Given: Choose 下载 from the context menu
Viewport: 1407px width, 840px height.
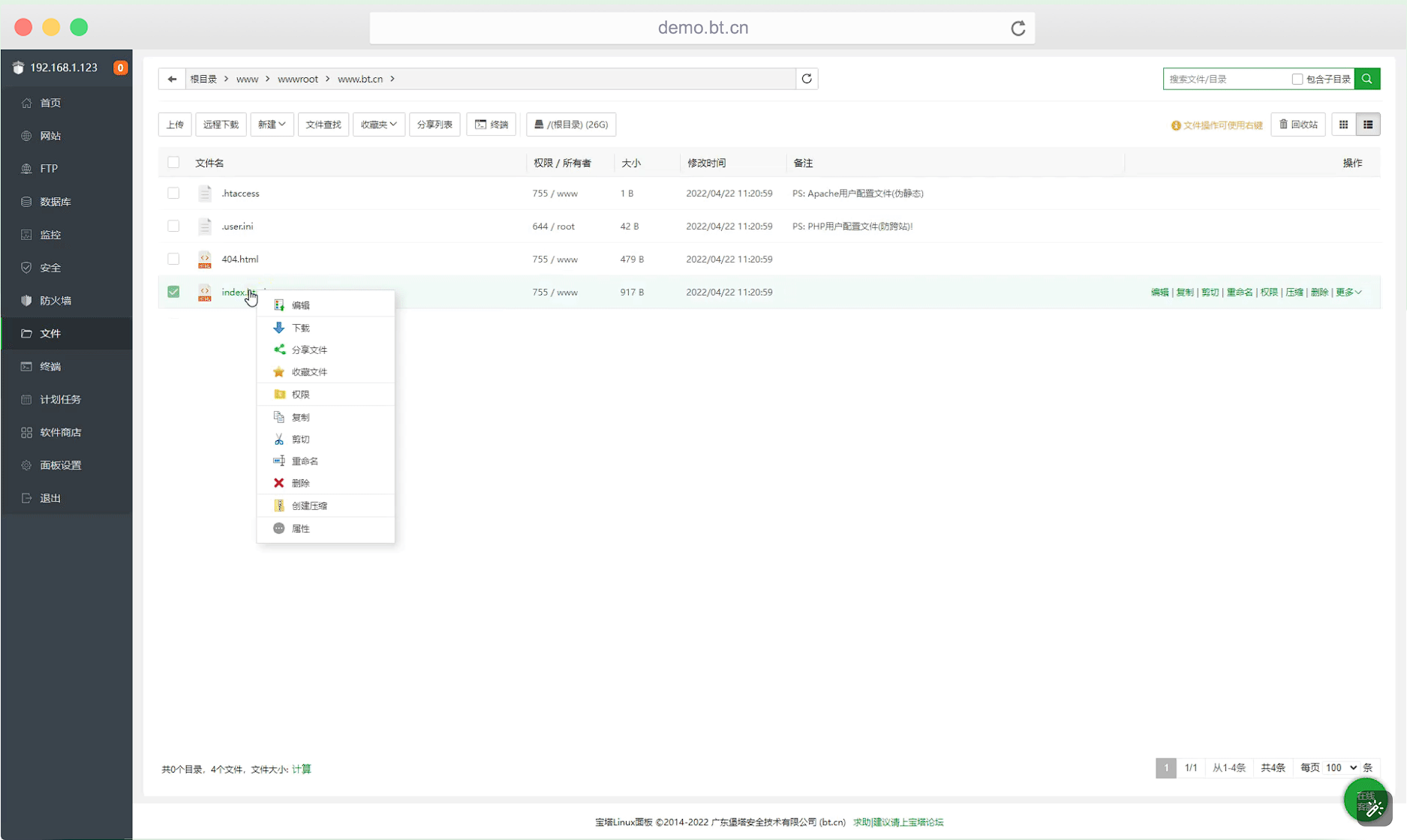Looking at the screenshot, I should click(x=301, y=328).
